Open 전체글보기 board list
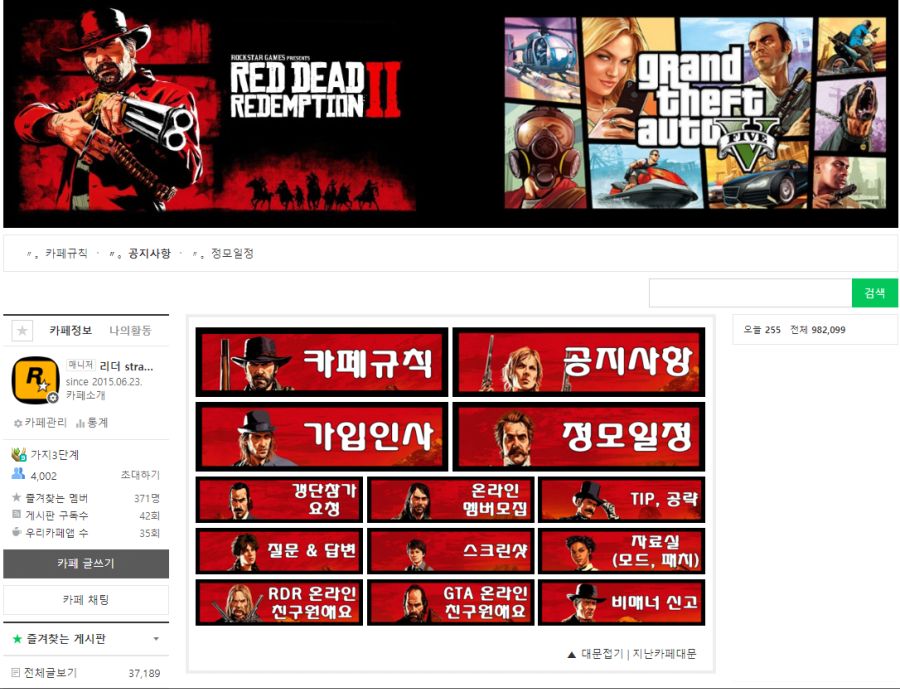Screen dimensions: 900x689 [x=51, y=673]
